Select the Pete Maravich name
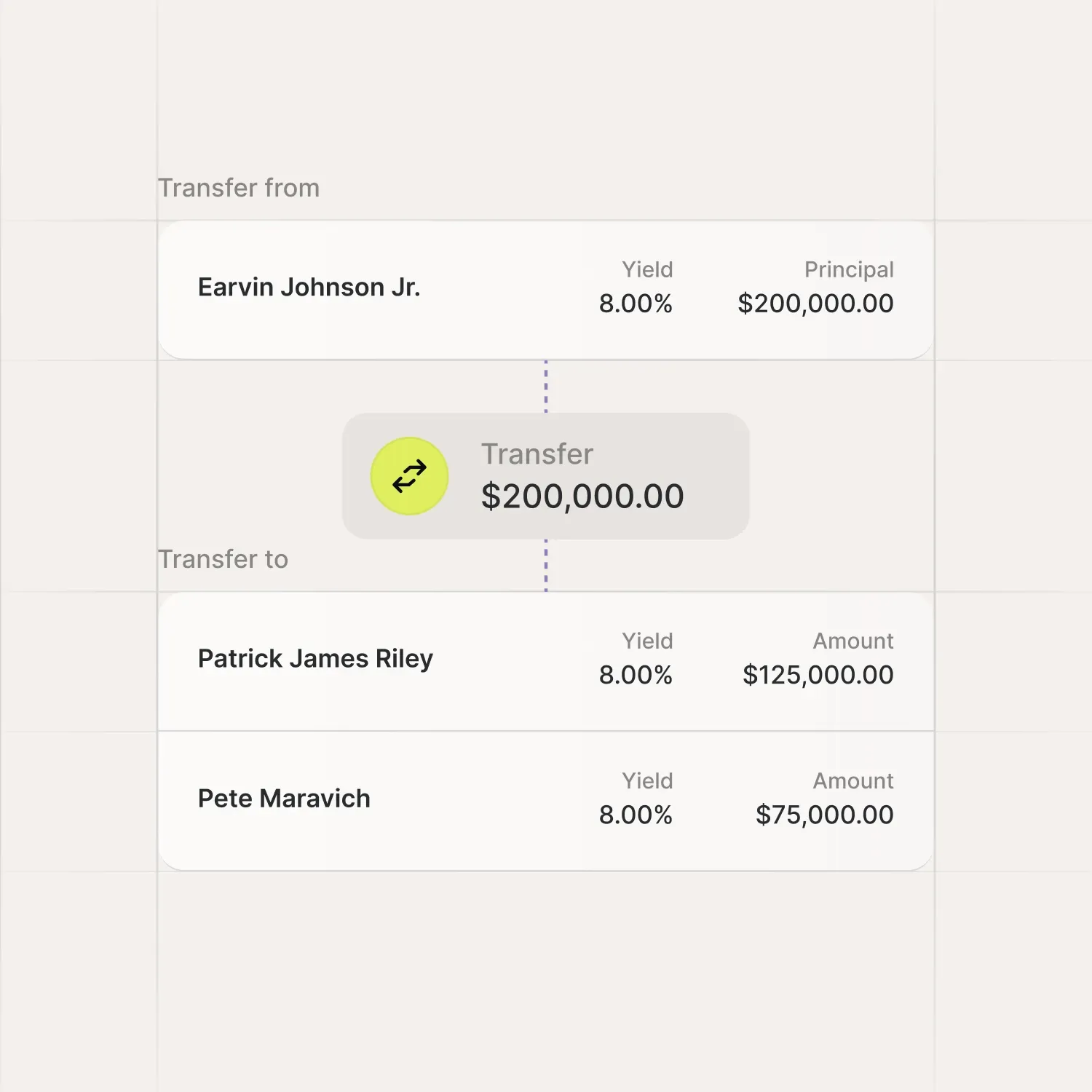Screen dimensions: 1092x1092 284,799
